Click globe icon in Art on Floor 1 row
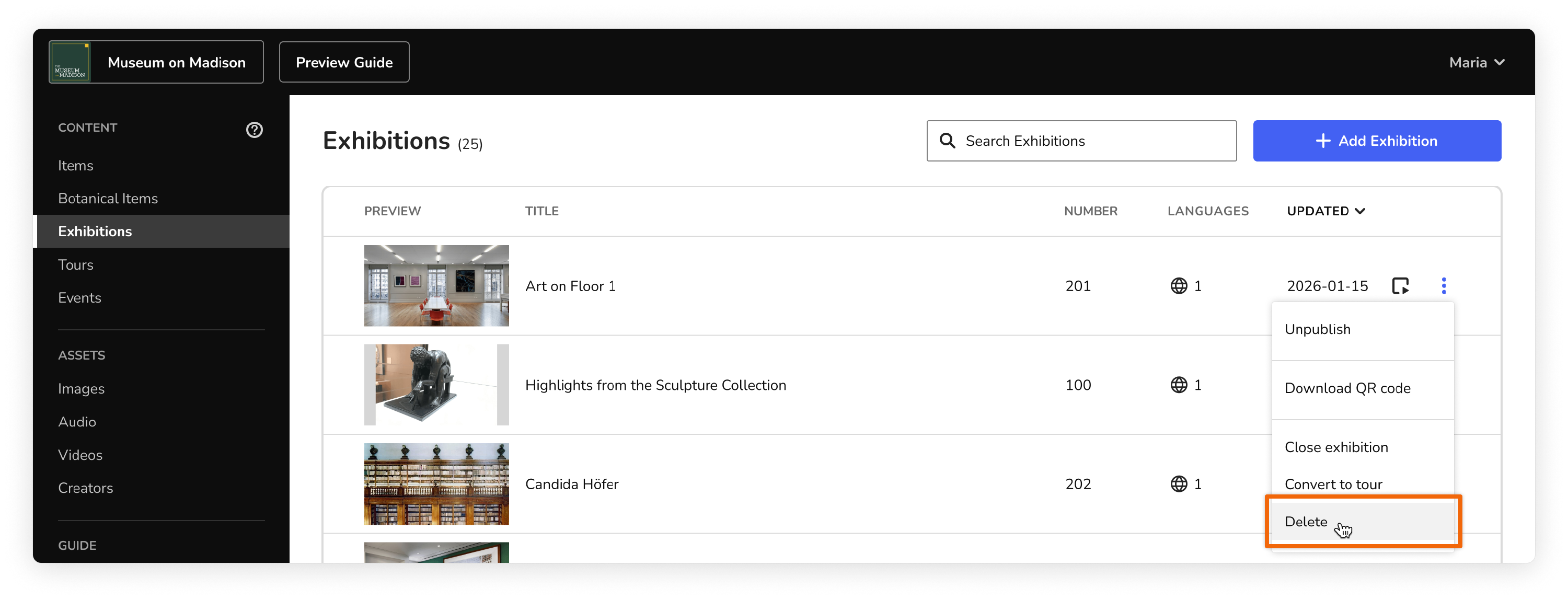The width and height of the screenshot is (1568, 600). pyautogui.click(x=1179, y=285)
